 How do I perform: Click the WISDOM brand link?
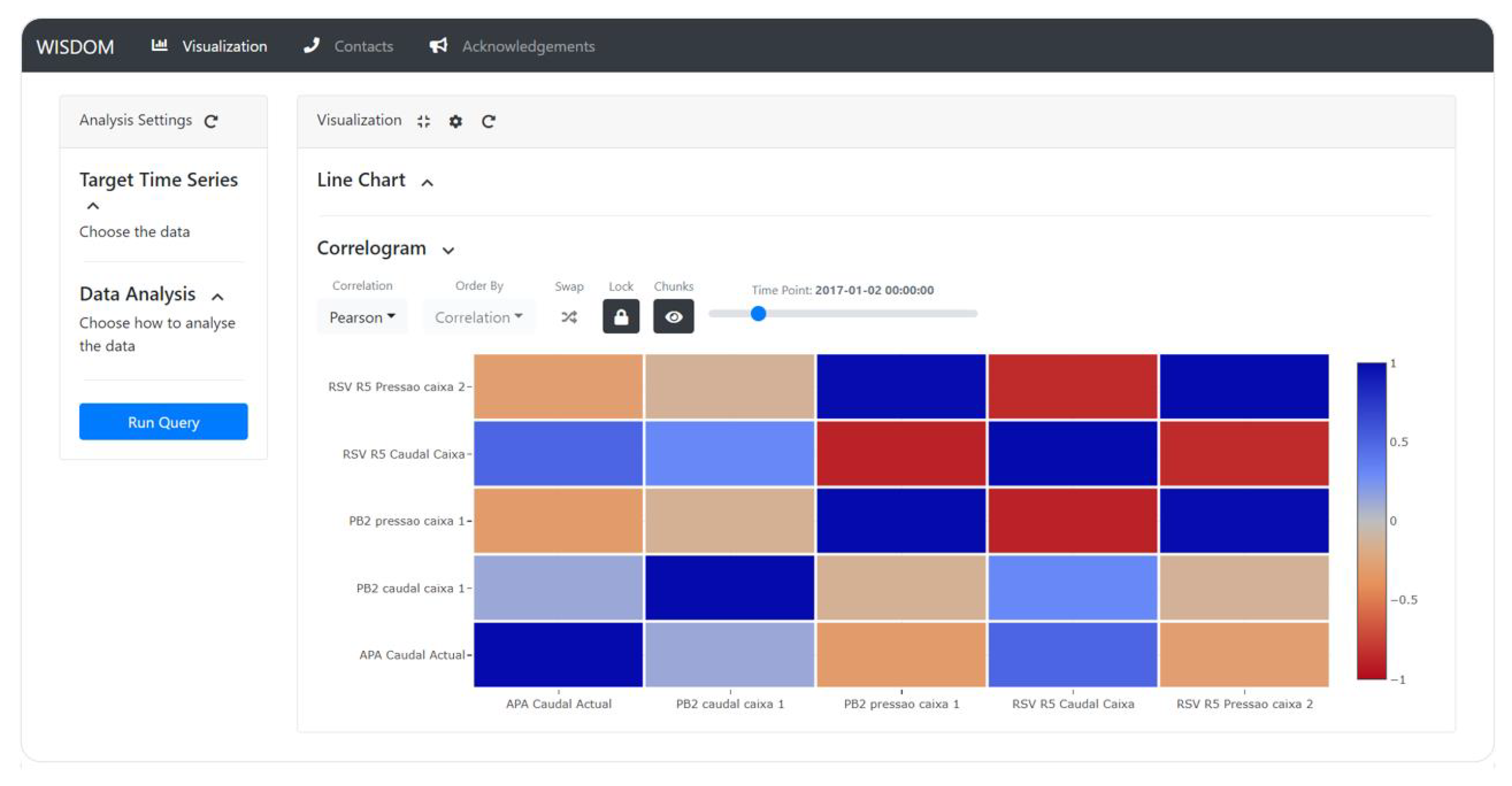click(x=75, y=46)
